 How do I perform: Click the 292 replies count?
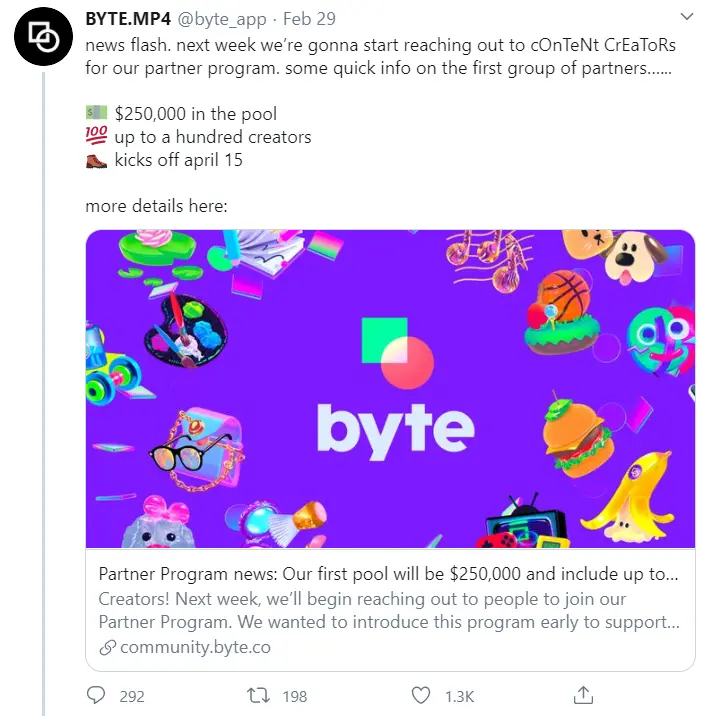coord(132,696)
